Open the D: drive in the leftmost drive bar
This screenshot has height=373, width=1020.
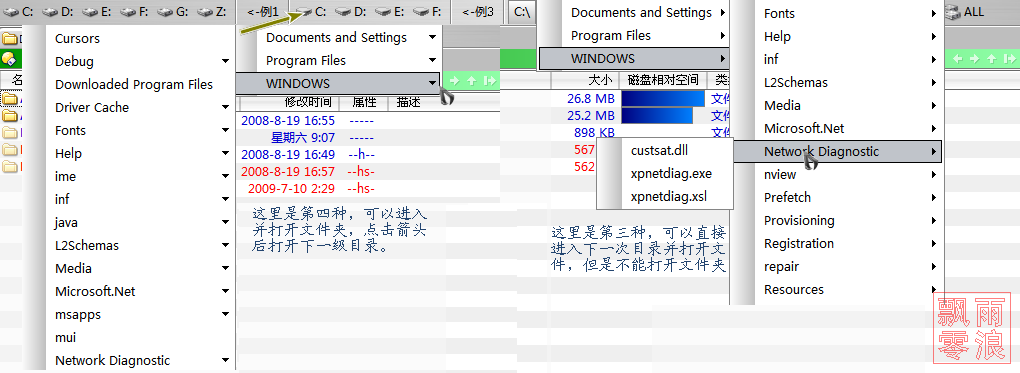click(x=59, y=11)
